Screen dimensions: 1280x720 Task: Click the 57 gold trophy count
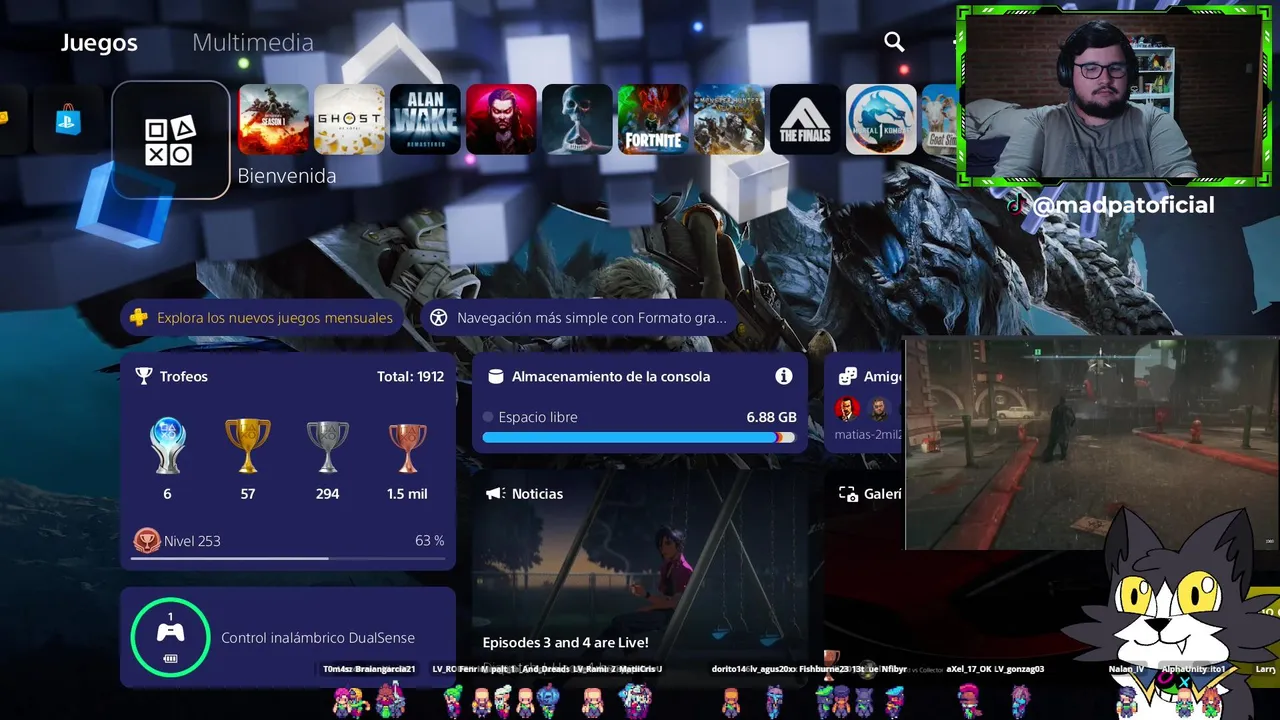(247, 494)
